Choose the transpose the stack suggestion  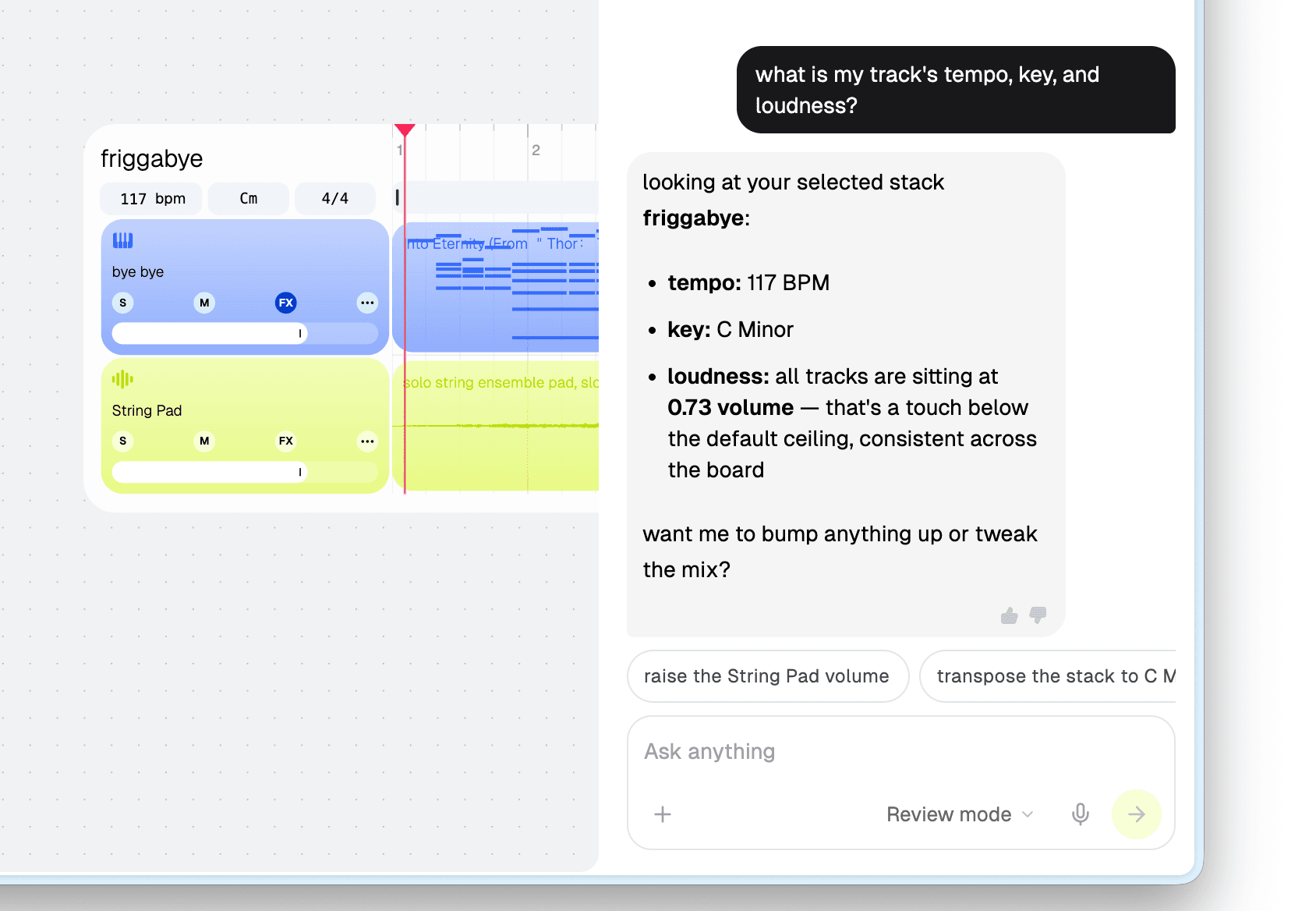pyautogui.click(x=1048, y=676)
